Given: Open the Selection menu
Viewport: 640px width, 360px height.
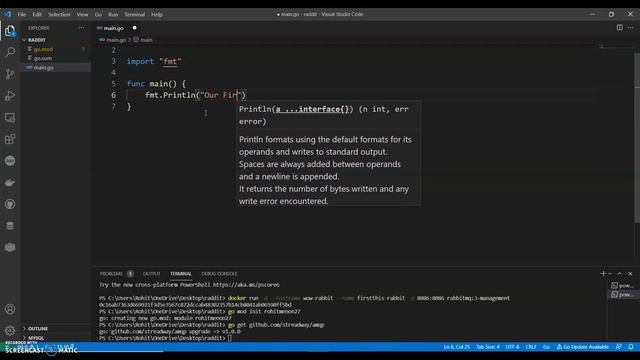Looking at the screenshot, I should tap(59, 14).
